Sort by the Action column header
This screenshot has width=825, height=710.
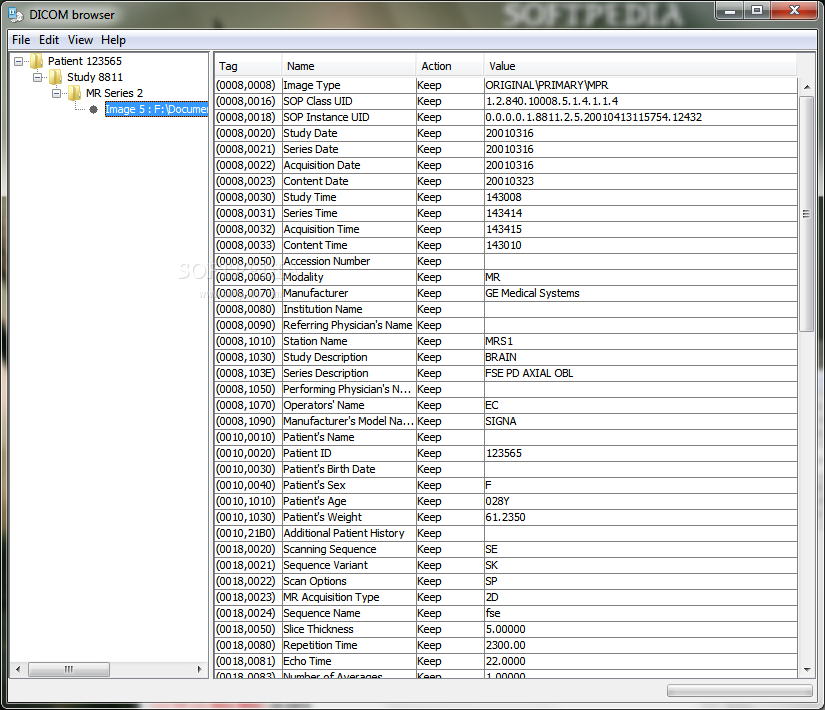click(450, 66)
